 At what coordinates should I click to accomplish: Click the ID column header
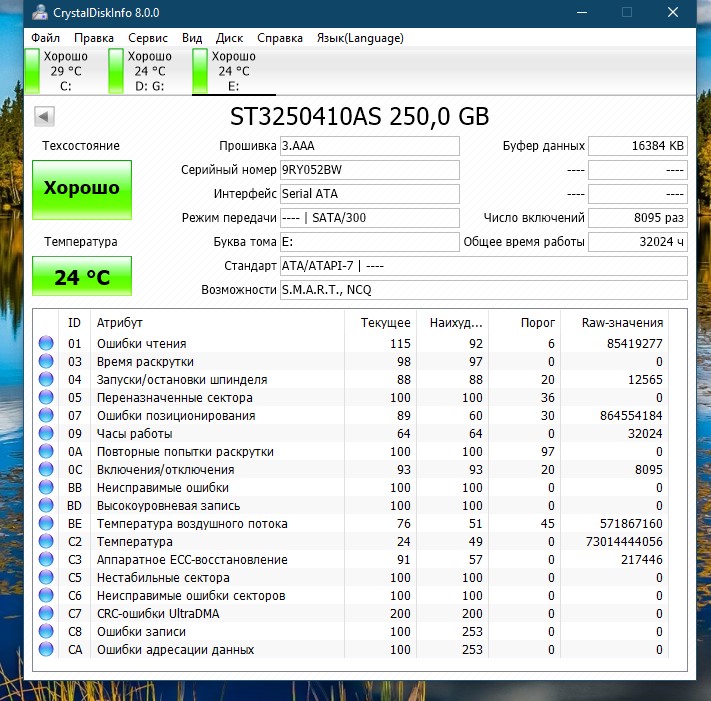coord(74,323)
